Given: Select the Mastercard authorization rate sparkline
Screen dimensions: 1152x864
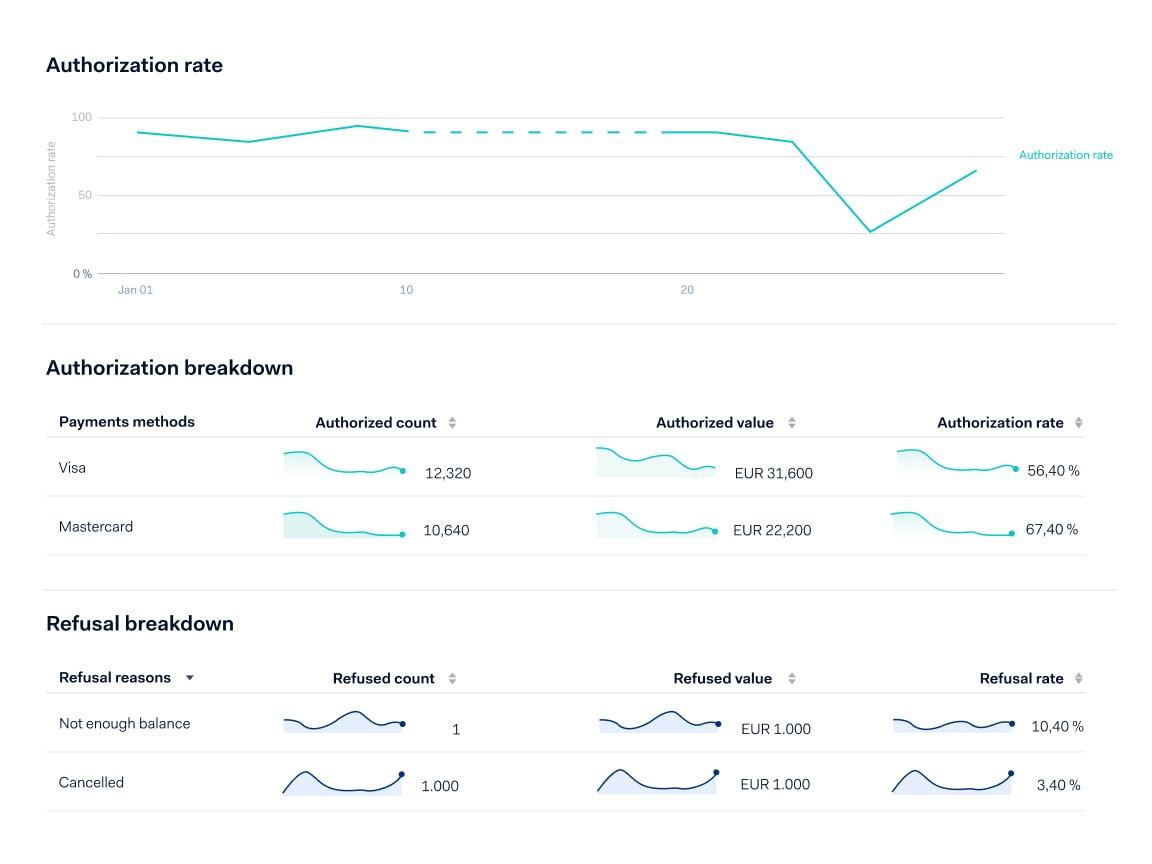Looking at the screenshot, I should coord(951,527).
